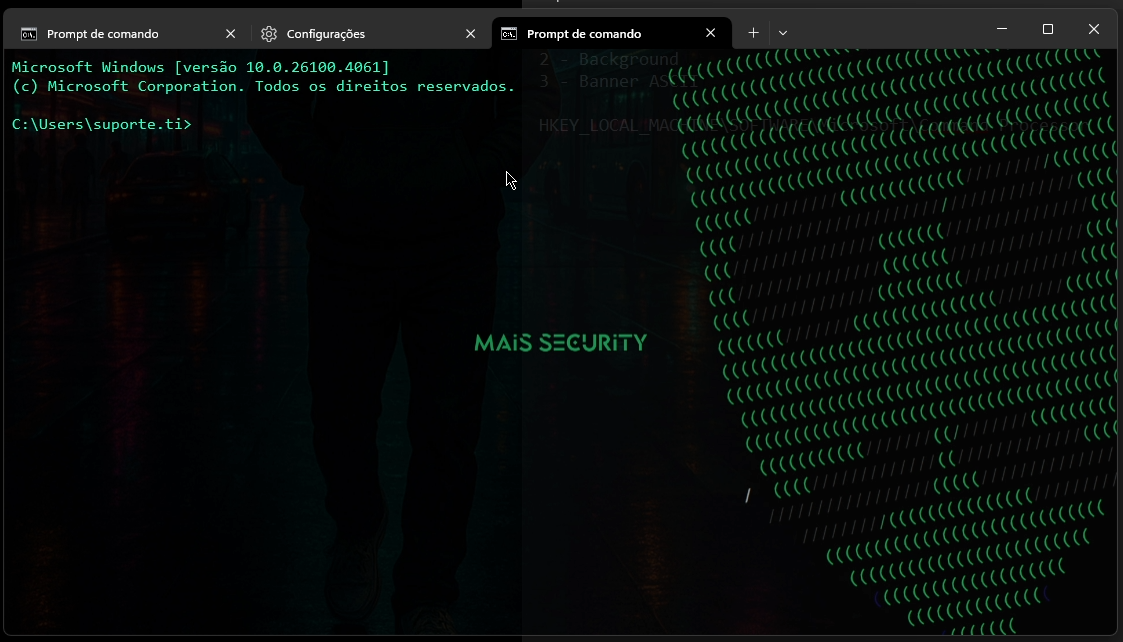Open a new tab with plus button
The width and height of the screenshot is (1123, 642).
point(753,33)
